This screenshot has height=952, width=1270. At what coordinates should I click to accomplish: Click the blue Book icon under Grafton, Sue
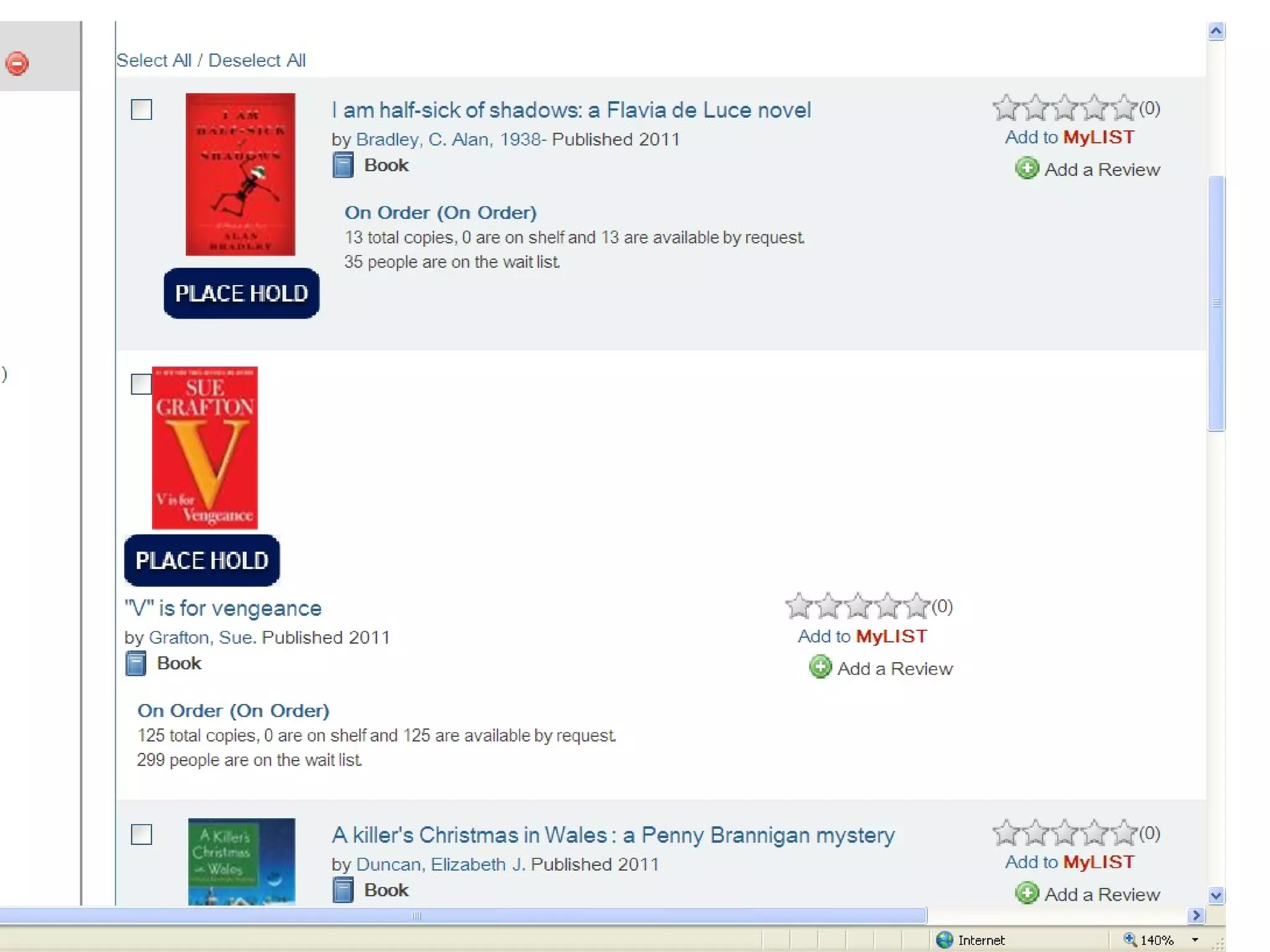point(136,663)
